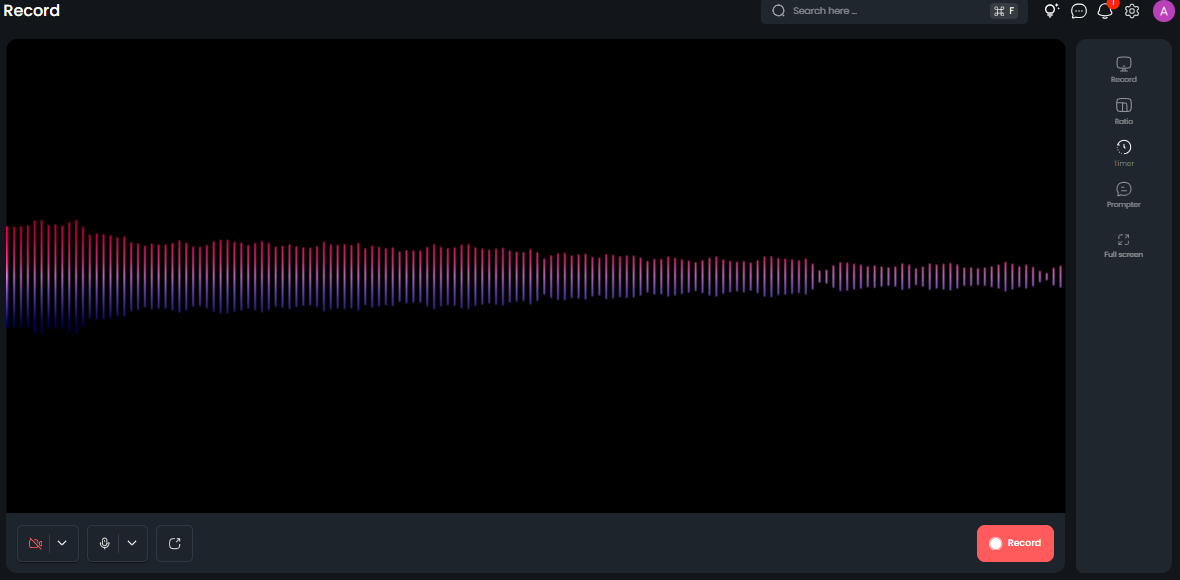
Task: Open the Prompter tool
Action: (1124, 195)
